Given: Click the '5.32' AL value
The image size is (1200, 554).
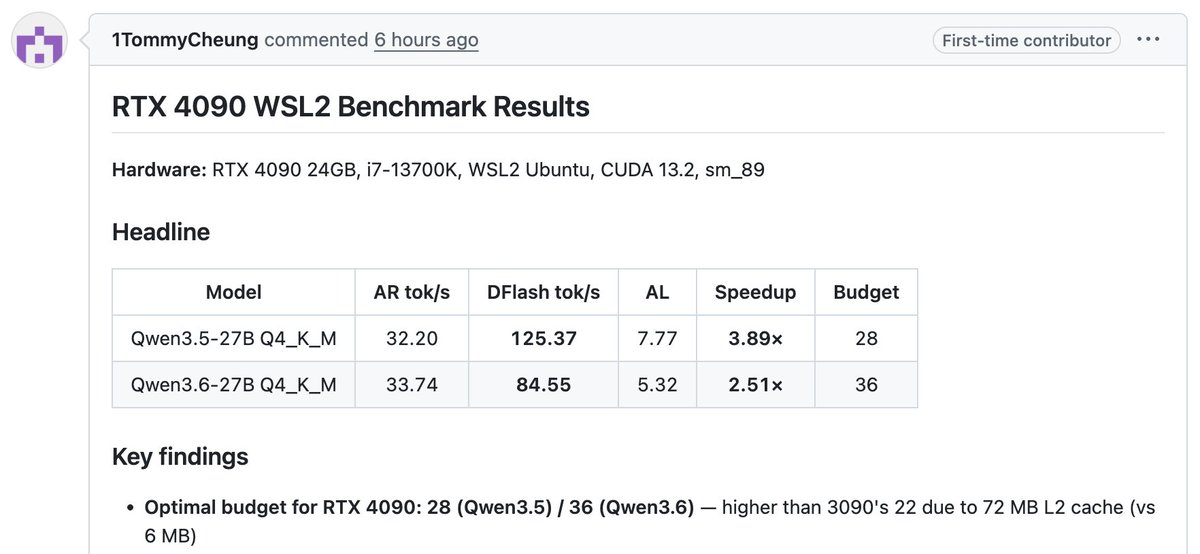Looking at the screenshot, I should tap(658, 384).
